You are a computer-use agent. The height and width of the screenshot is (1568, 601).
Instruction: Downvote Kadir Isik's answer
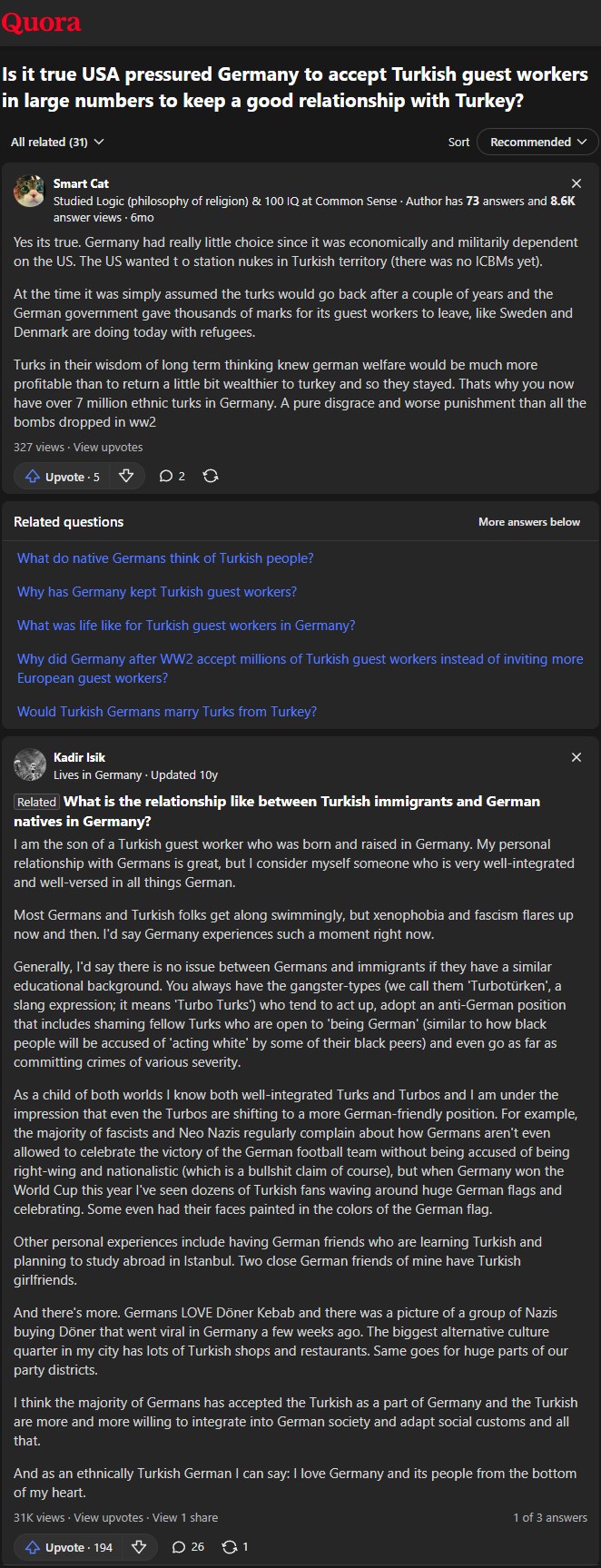tap(139, 1546)
